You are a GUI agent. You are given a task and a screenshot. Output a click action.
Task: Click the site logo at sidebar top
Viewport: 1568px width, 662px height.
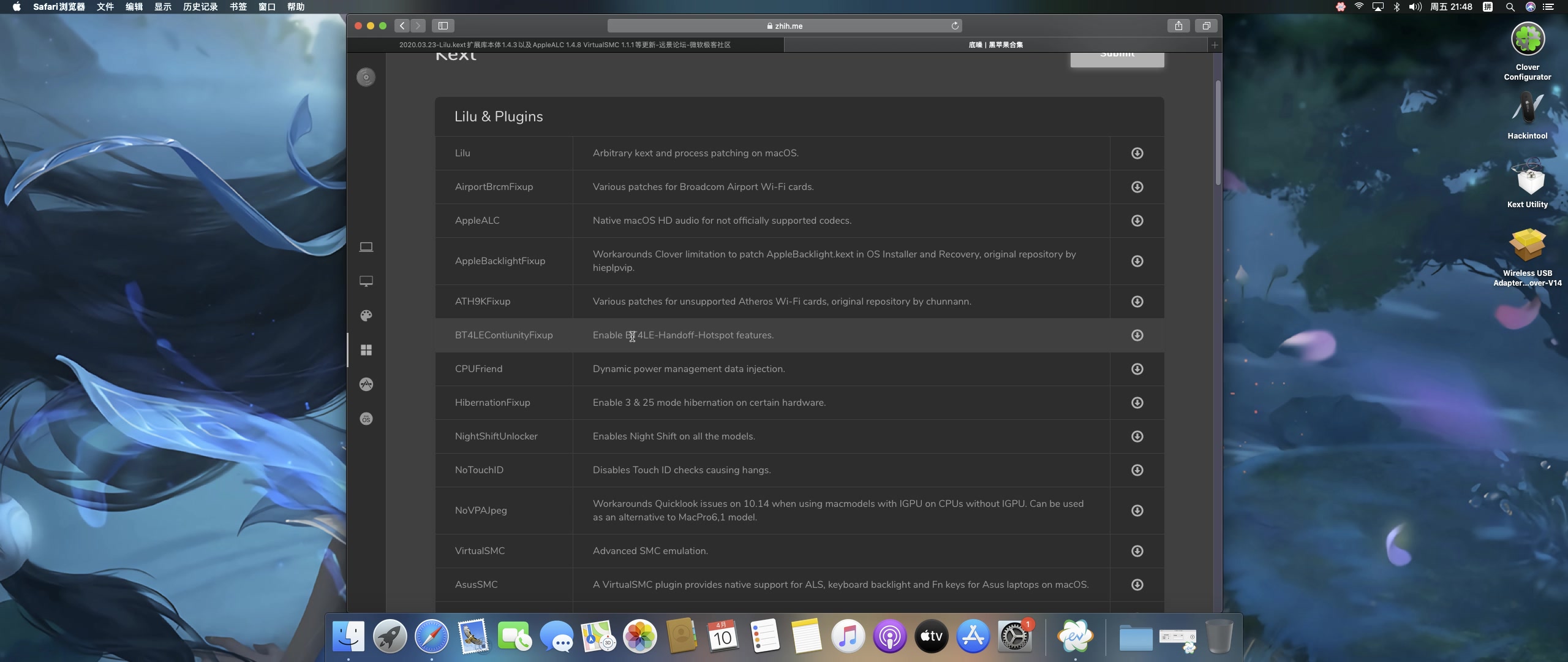pos(366,77)
